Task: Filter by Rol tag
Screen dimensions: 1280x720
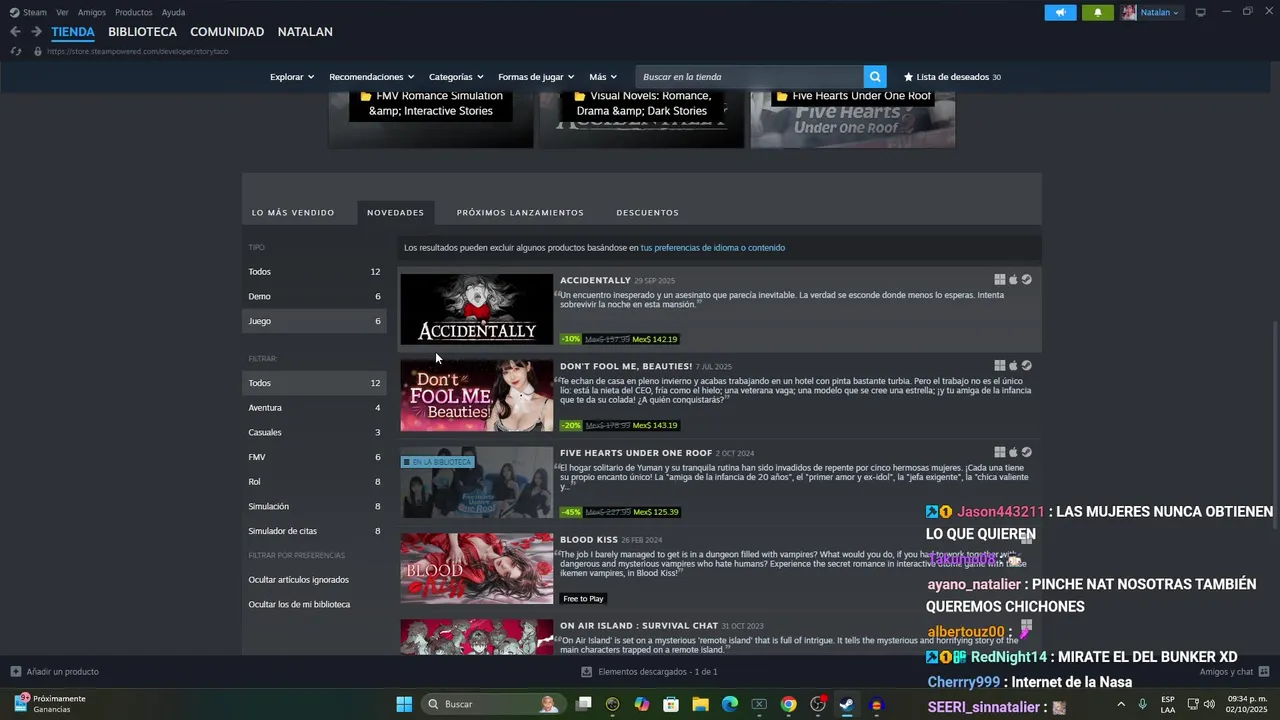Action: click(x=314, y=482)
